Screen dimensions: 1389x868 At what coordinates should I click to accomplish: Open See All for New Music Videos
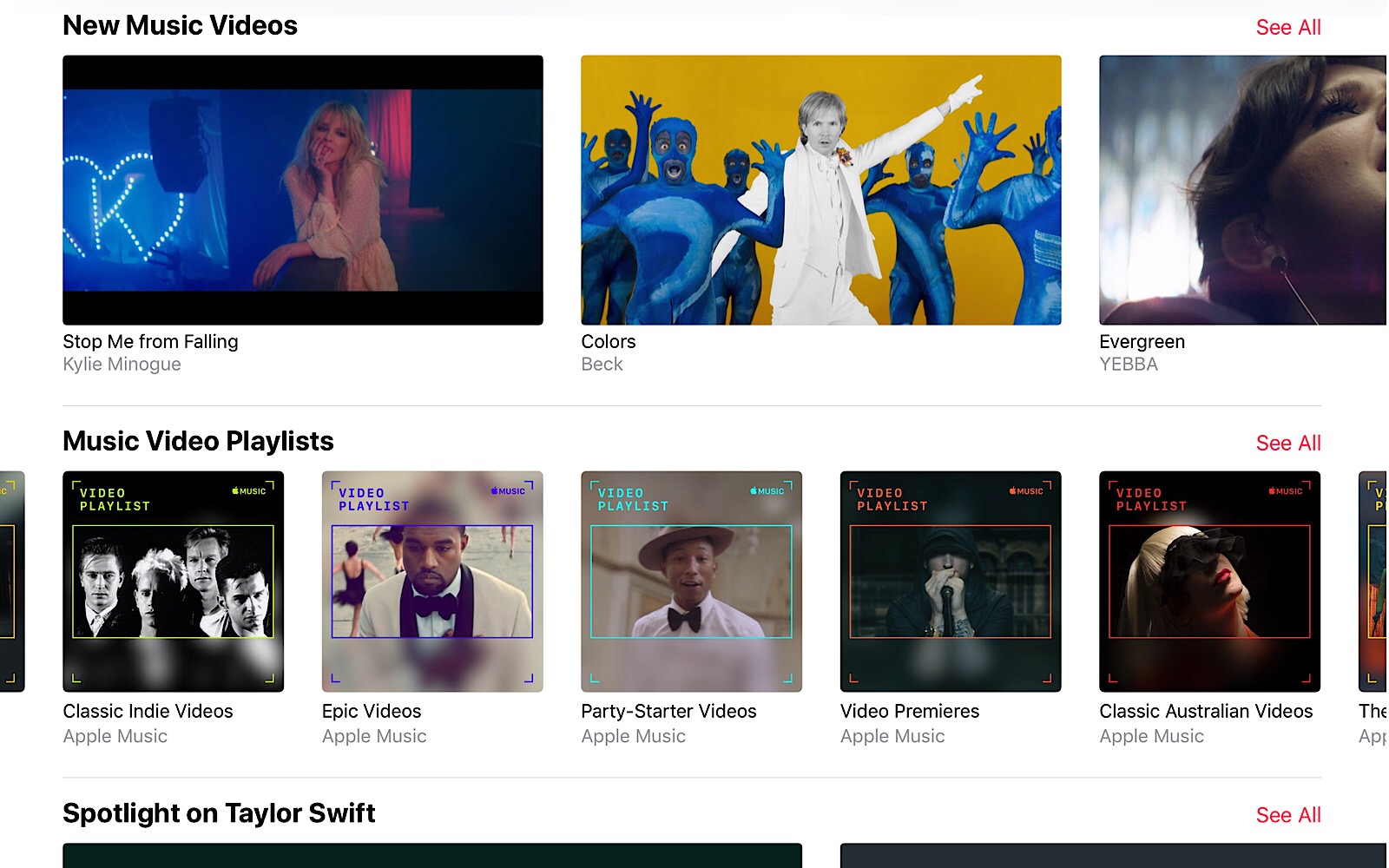point(1288,28)
